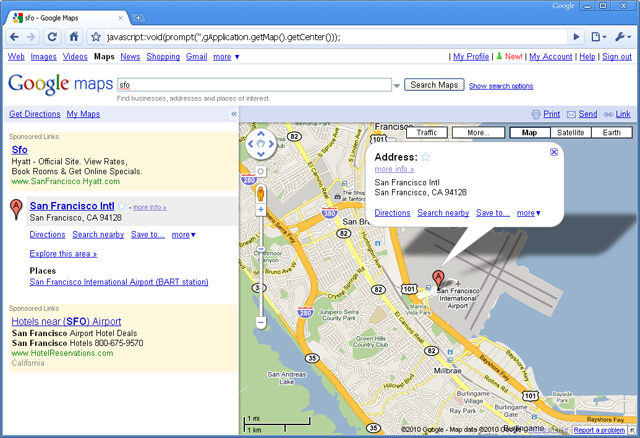640x438 pixels.
Task: Toggle the Traffic layer
Action: coord(427,133)
